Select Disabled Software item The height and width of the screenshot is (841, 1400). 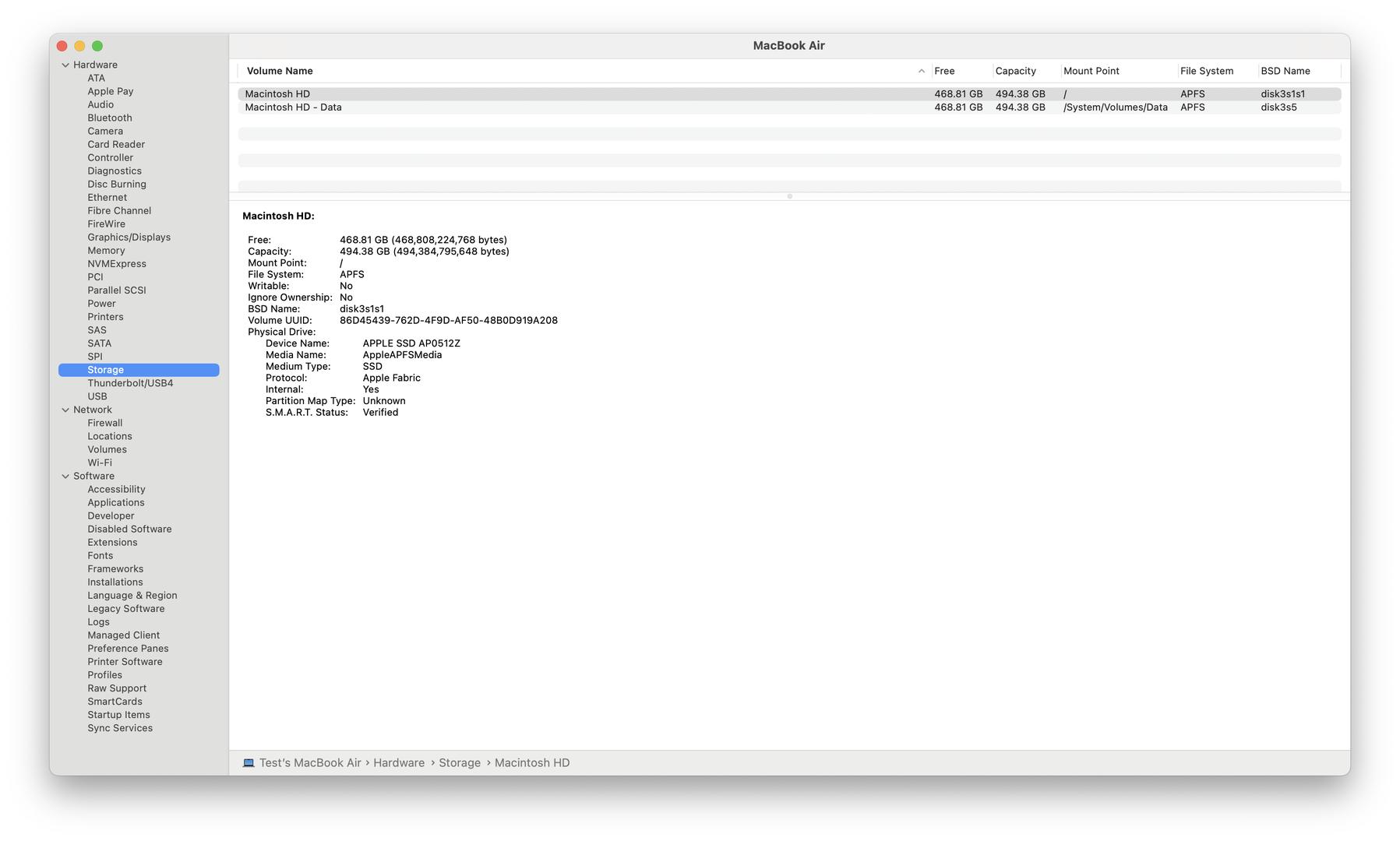(129, 530)
